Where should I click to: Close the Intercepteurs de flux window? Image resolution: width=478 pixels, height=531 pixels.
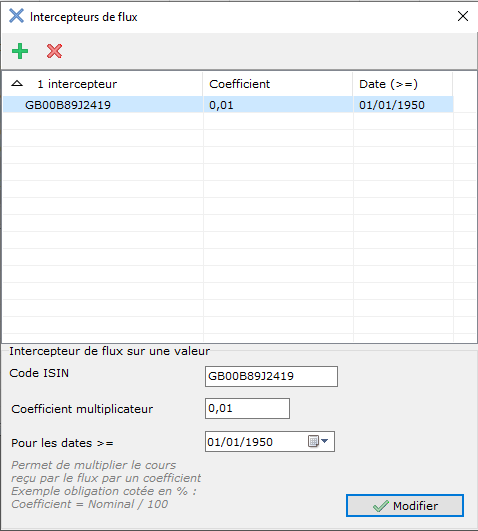coord(463,16)
